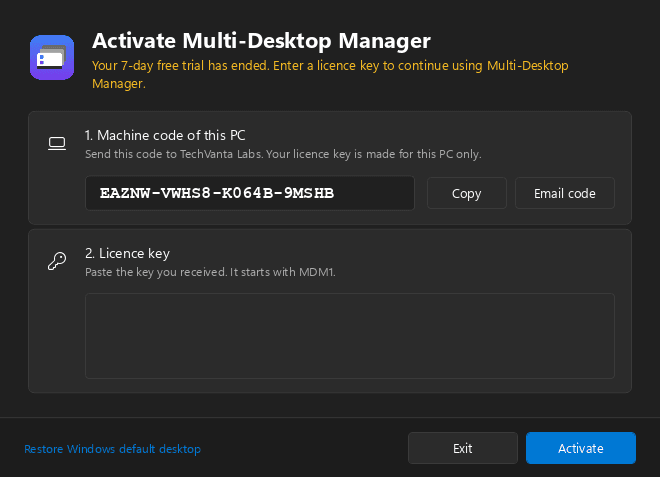Viewport: 660px width, 477px height.
Task: Click the laptop icon beside Machine code
Action: (x=57, y=144)
